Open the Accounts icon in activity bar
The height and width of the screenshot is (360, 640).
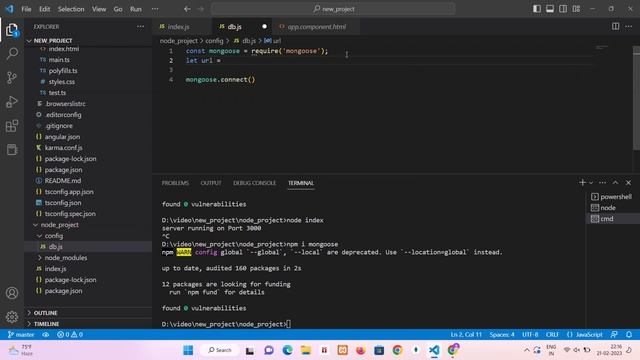pyautogui.click(x=12, y=293)
